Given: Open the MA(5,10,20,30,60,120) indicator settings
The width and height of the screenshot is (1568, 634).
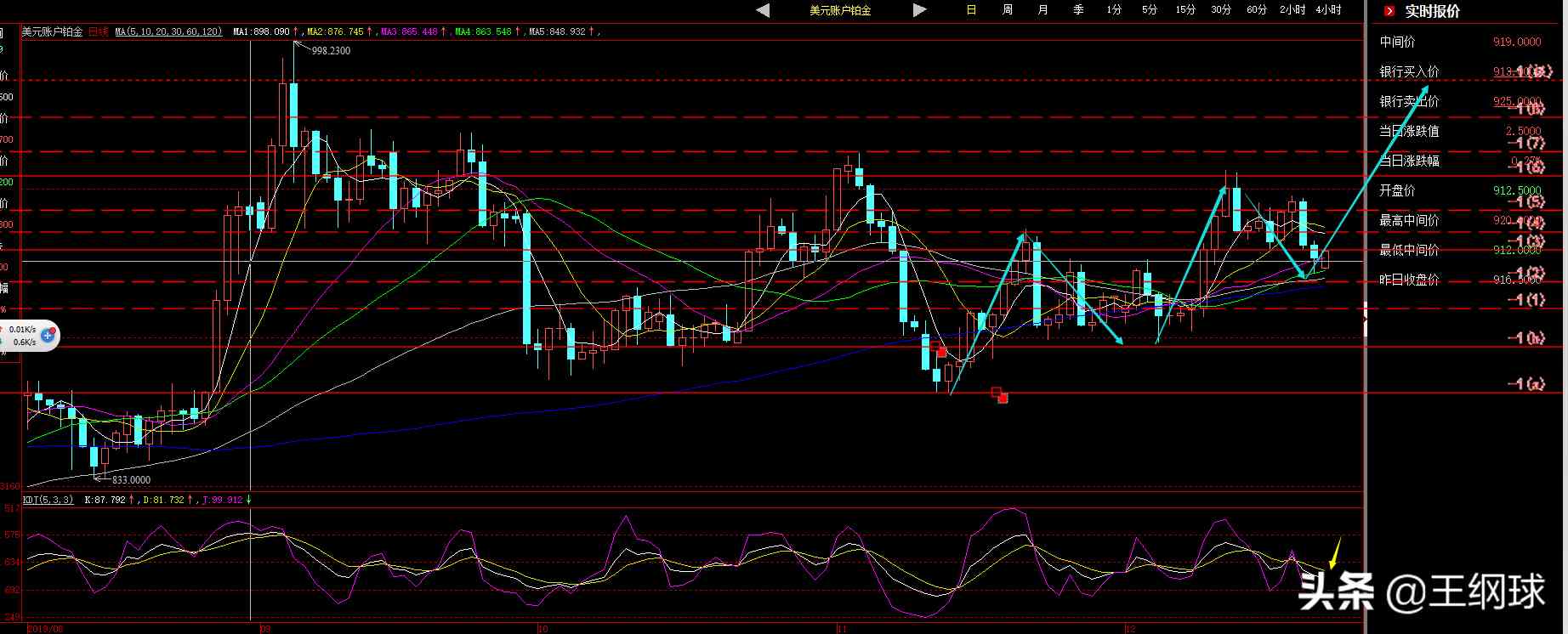Looking at the screenshot, I should coord(168,31).
